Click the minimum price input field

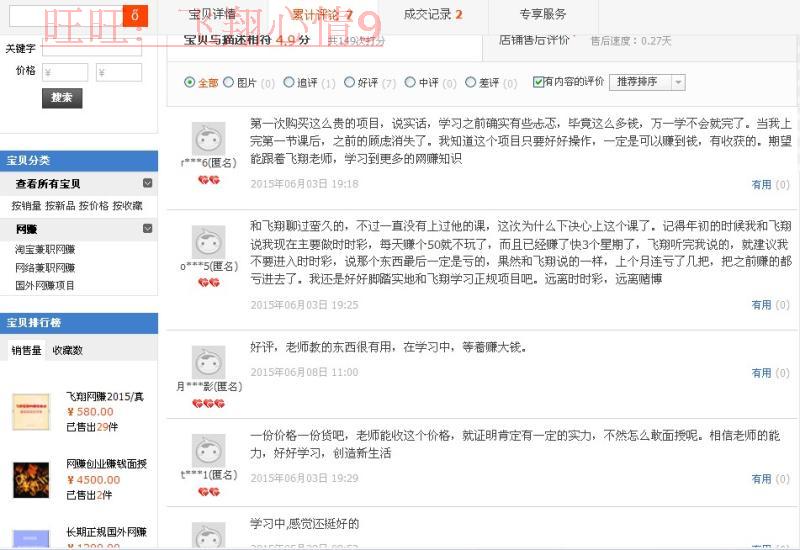(x=65, y=72)
